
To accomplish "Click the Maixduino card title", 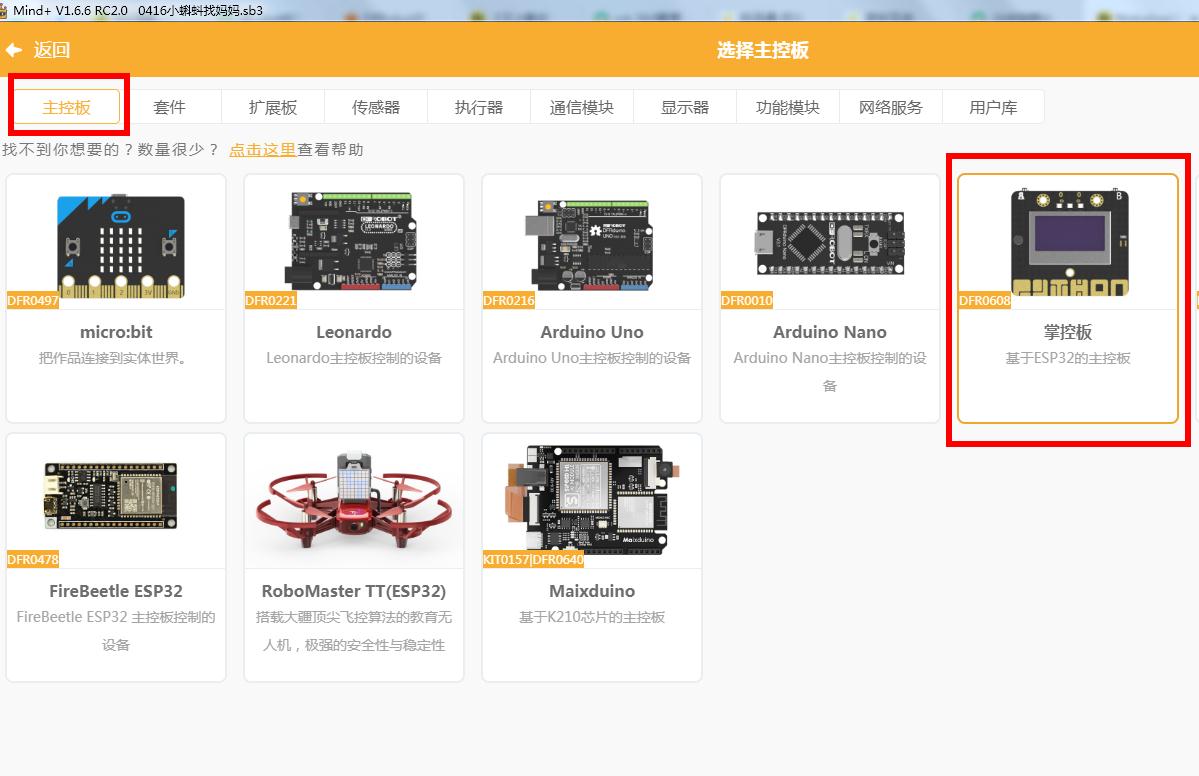I will pos(592,591).
